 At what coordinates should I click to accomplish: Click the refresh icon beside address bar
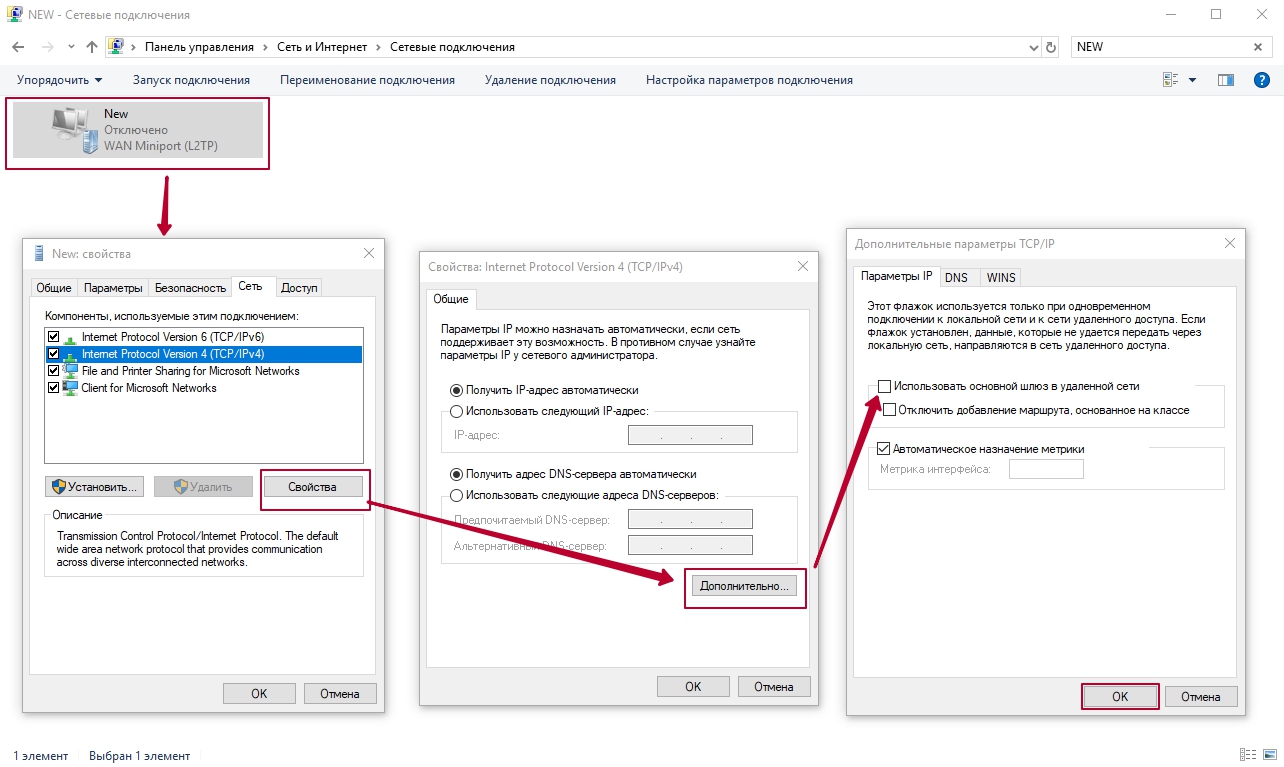[x=1050, y=47]
